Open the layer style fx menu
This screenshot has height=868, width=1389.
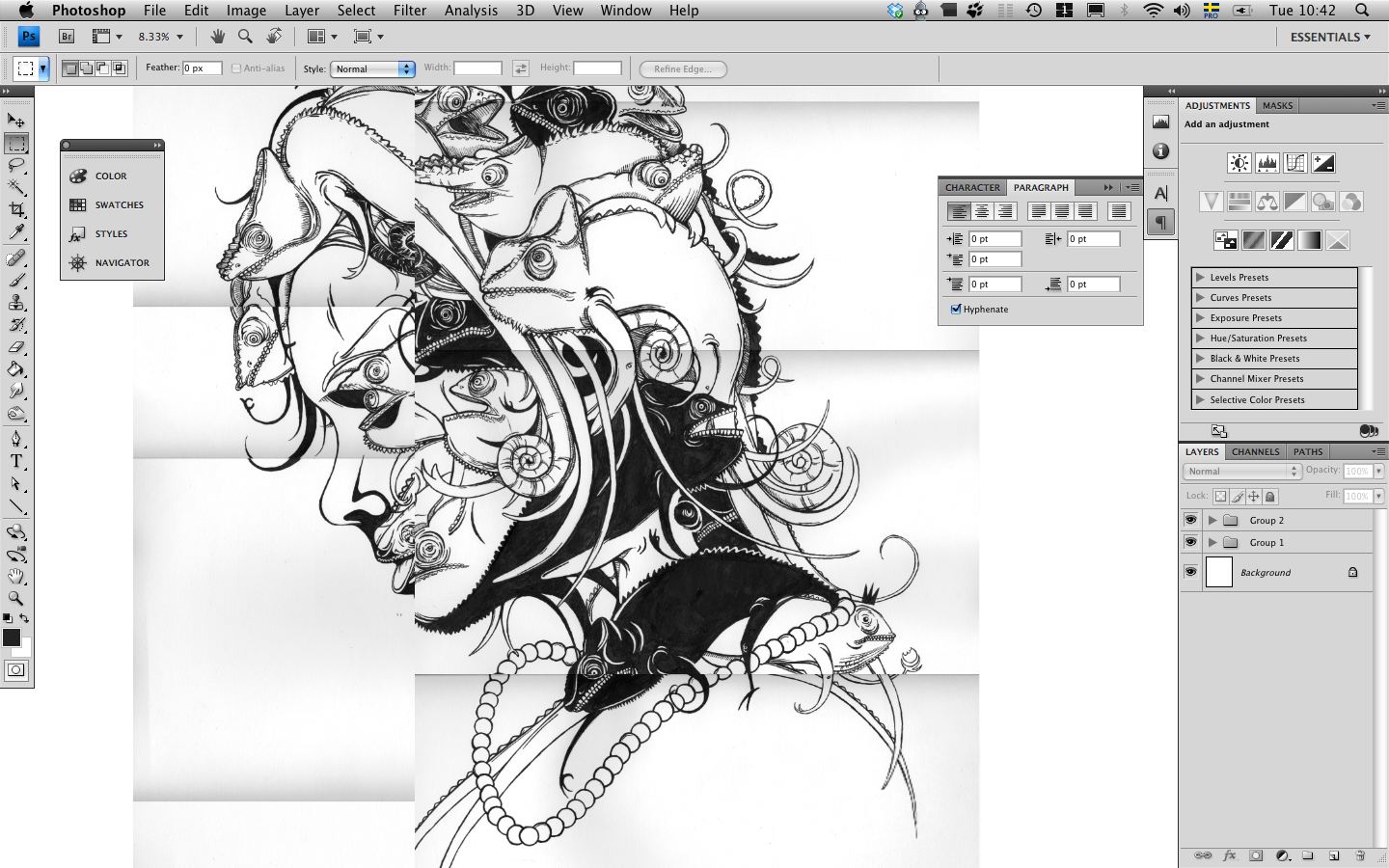point(1230,855)
